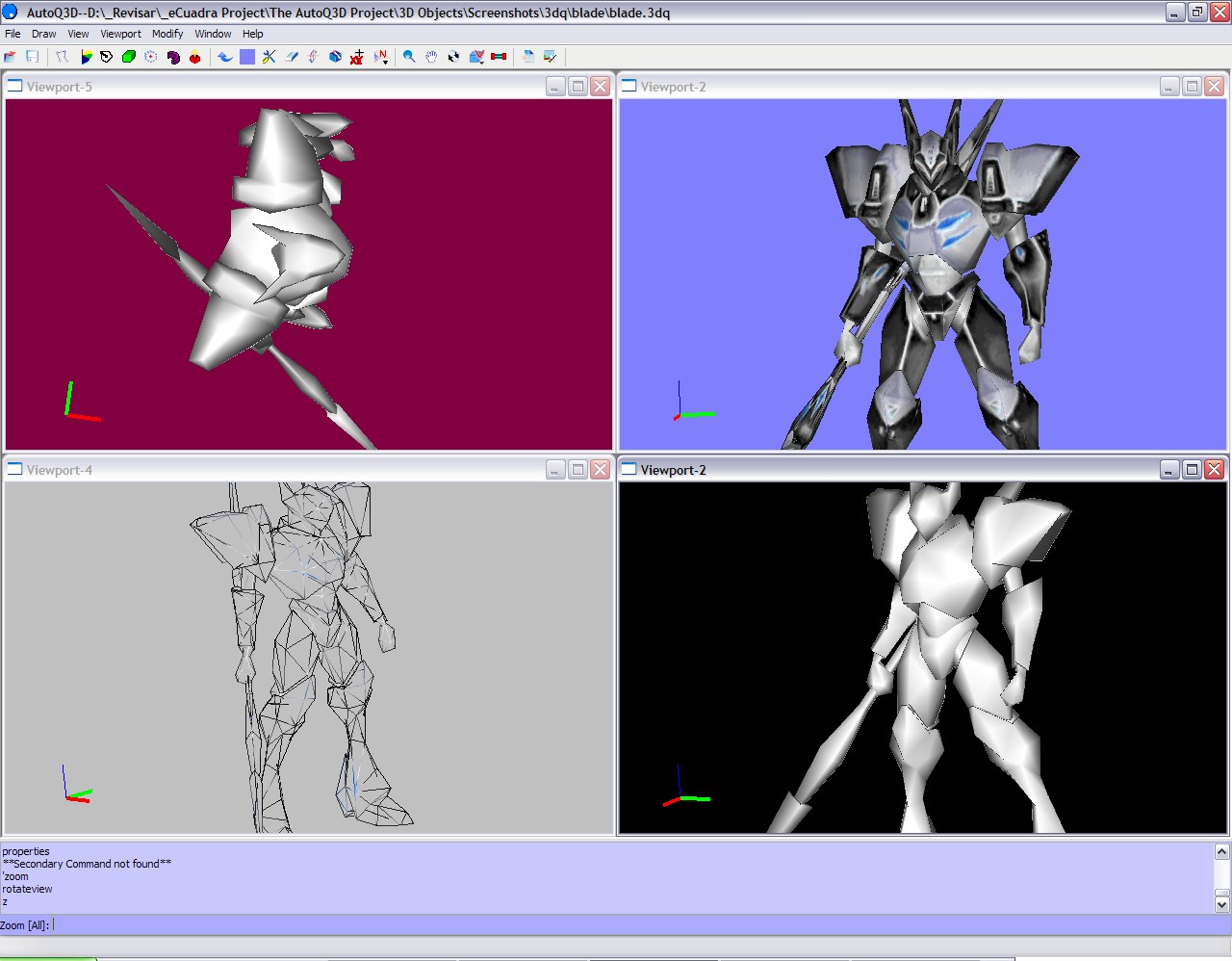Click 'rotateview' line in command log
The image size is (1232, 961).
click(27, 889)
